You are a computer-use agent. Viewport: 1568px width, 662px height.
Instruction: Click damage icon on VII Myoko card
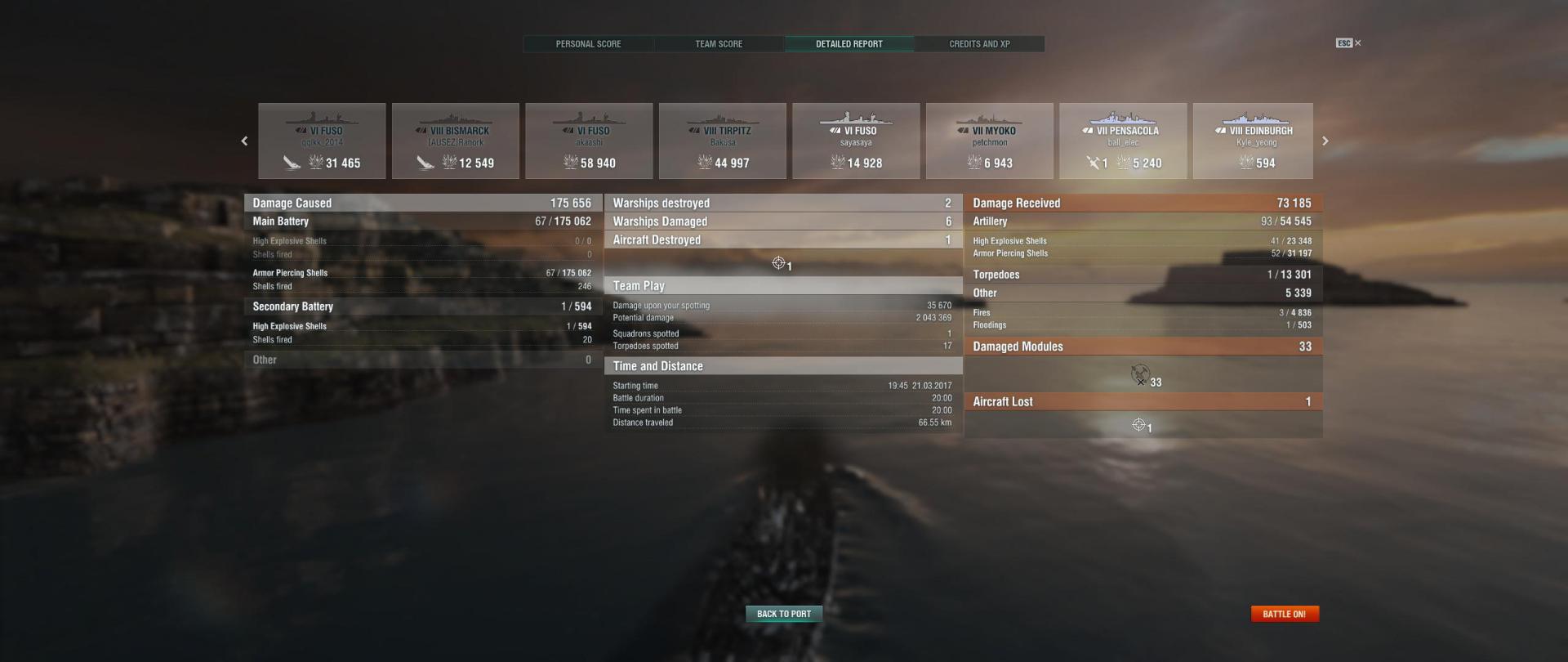coord(974,163)
